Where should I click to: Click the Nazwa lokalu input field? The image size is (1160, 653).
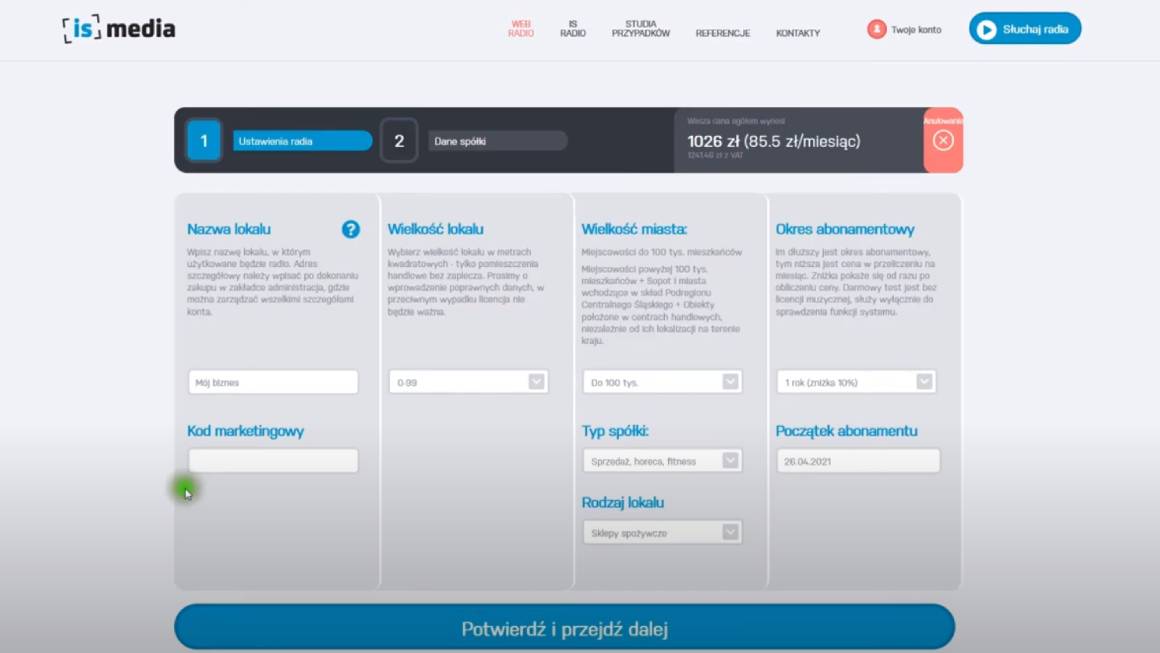[273, 382]
